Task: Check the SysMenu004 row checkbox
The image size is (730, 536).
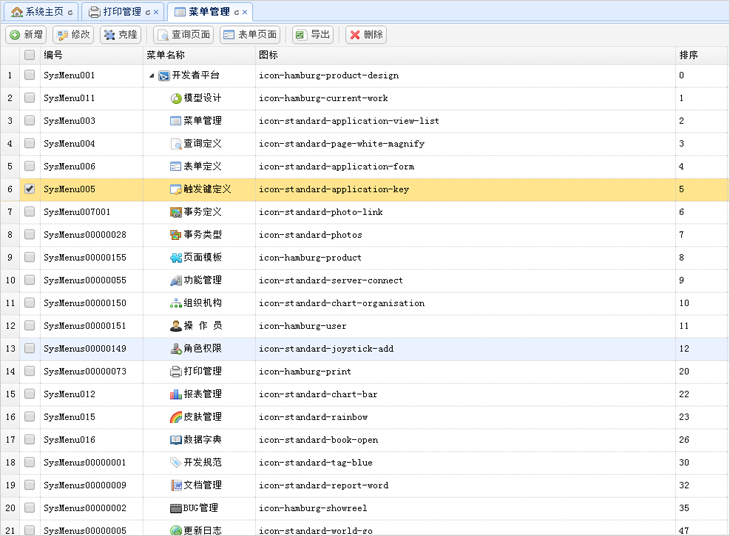Action: pyautogui.click(x=29, y=143)
